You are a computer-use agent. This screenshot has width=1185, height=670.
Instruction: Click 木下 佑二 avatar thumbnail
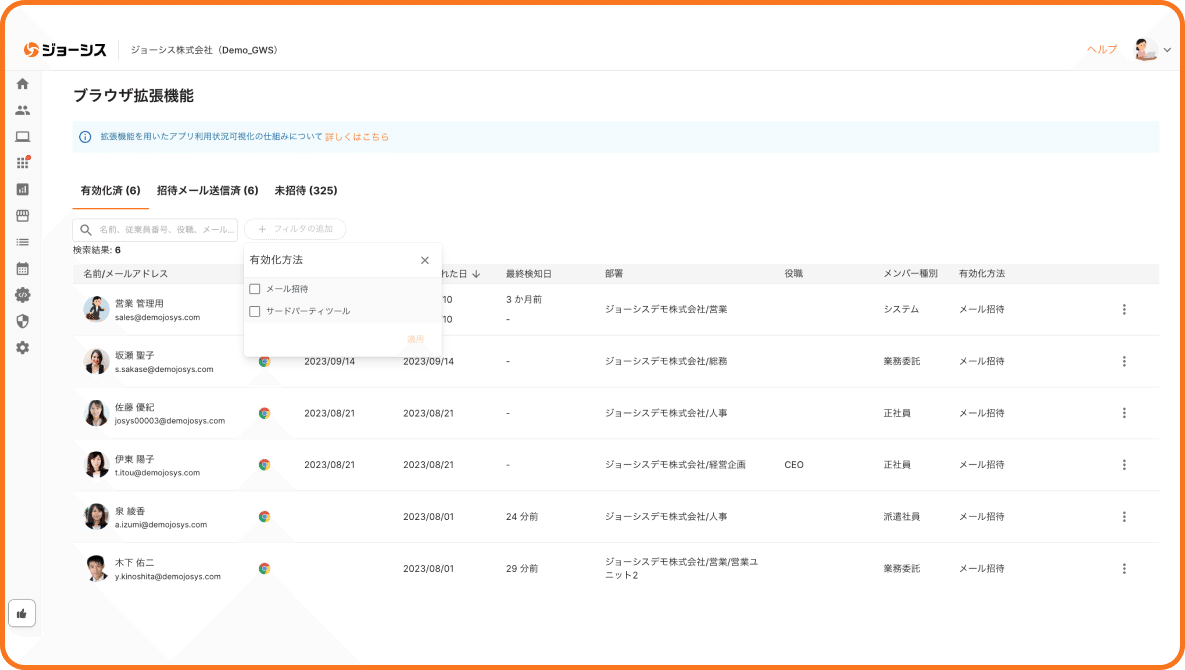[96, 569]
